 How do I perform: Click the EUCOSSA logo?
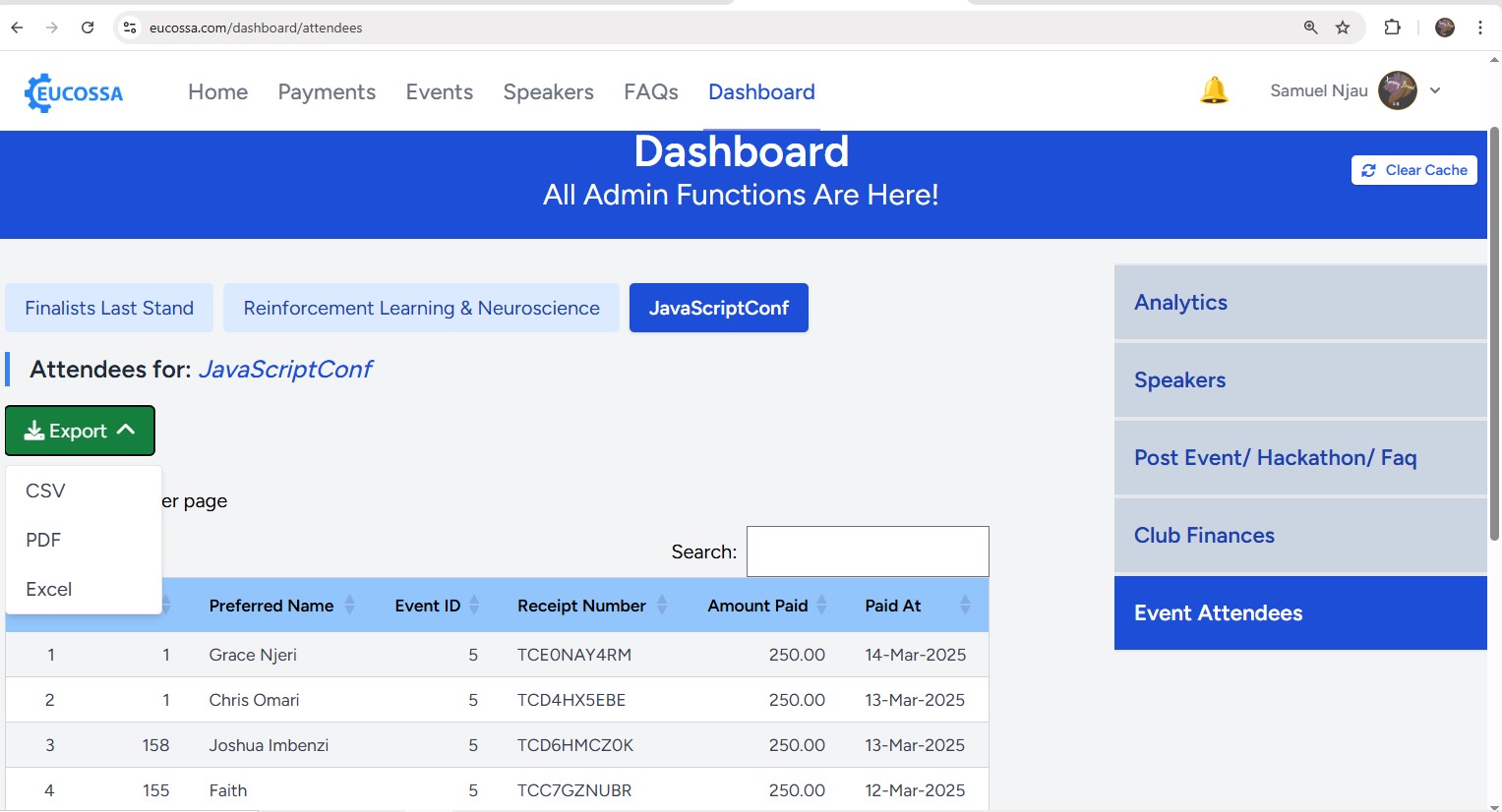(x=74, y=92)
